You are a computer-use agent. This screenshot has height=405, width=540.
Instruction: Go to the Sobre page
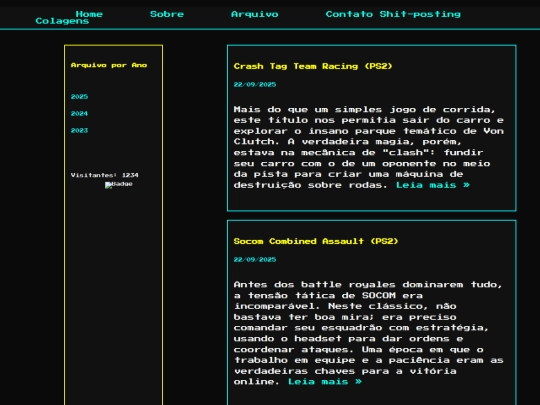coord(167,14)
